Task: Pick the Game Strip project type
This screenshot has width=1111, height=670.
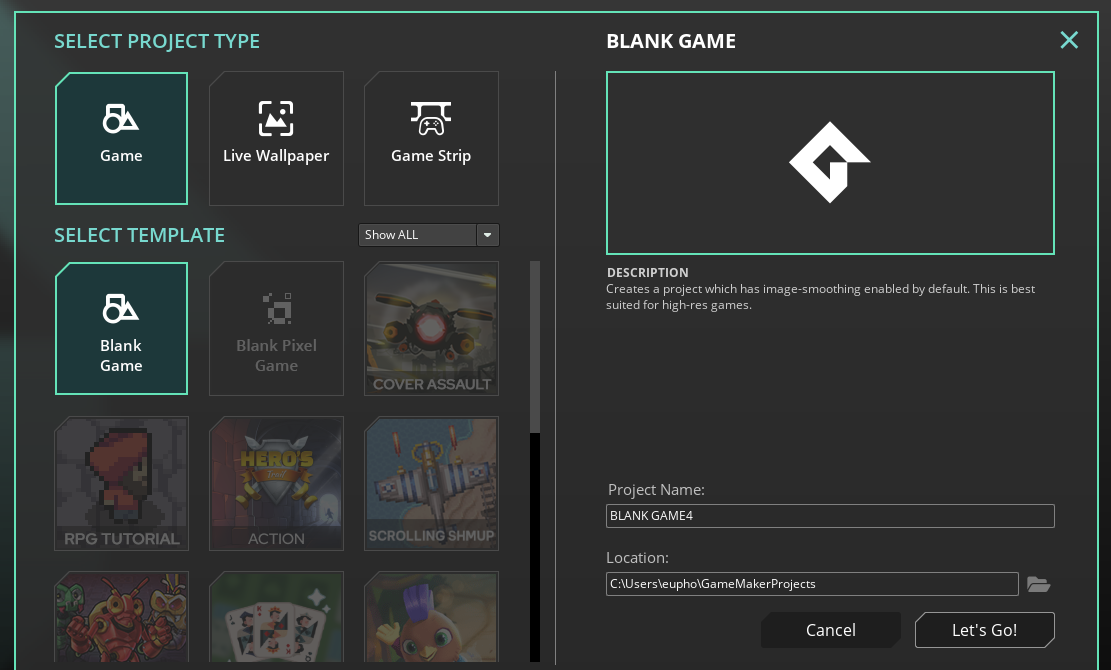Action: (432, 138)
